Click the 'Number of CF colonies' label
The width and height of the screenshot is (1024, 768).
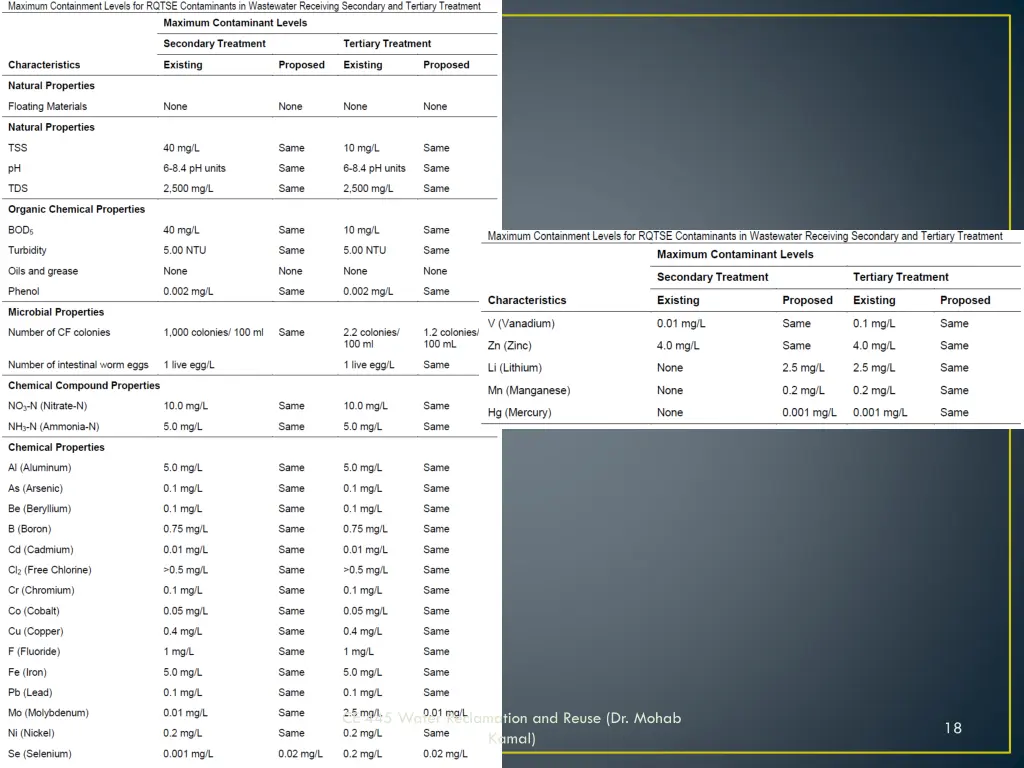point(59,332)
